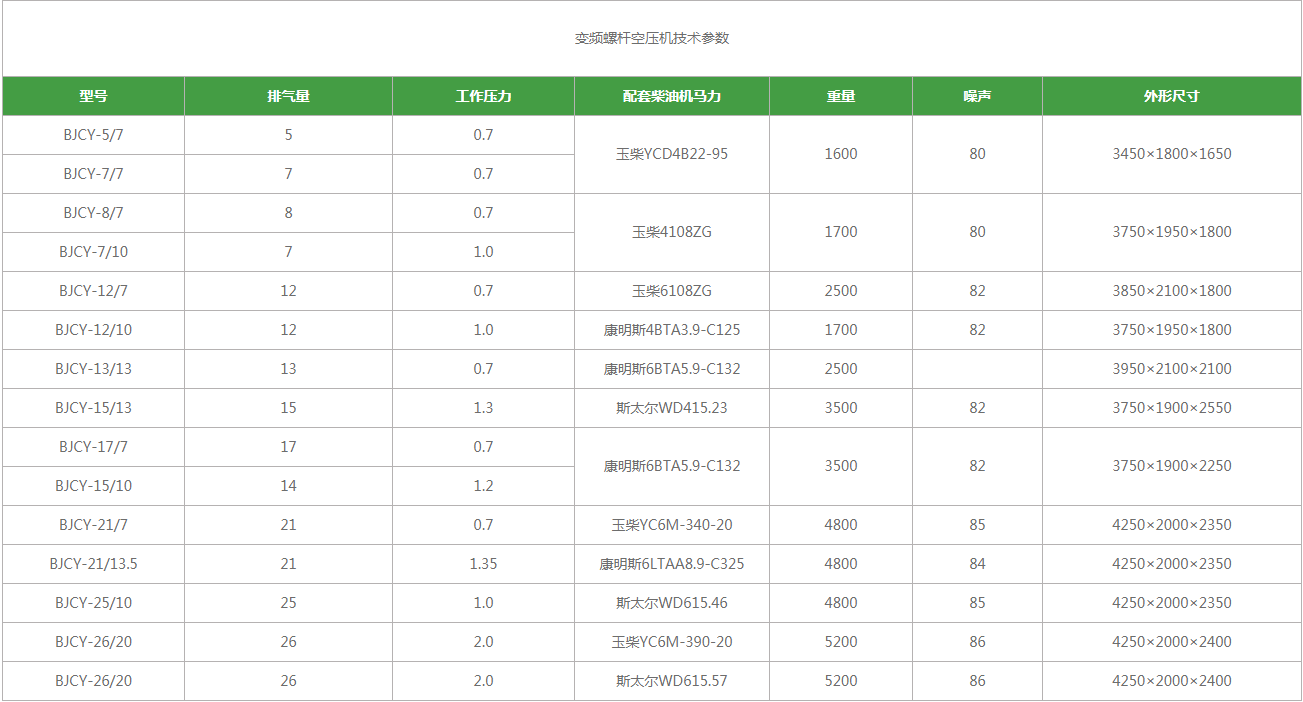This screenshot has height=702, width=1303.
Task: Select the 重量 column header
Action: click(841, 97)
